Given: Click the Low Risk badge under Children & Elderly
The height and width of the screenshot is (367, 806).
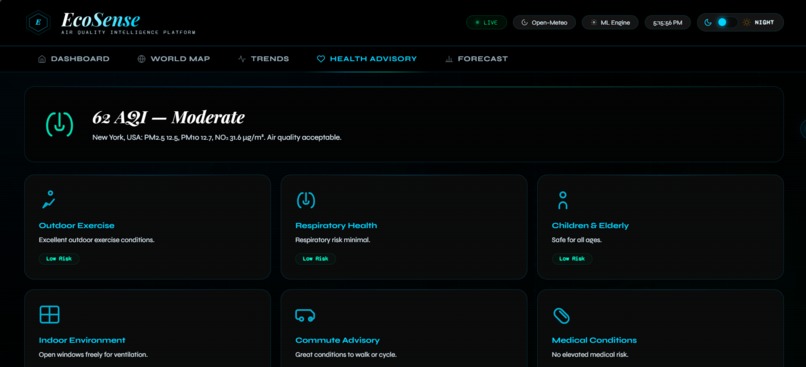Looking at the screenshot, I should pyautogui.click(x=572, y=259).
